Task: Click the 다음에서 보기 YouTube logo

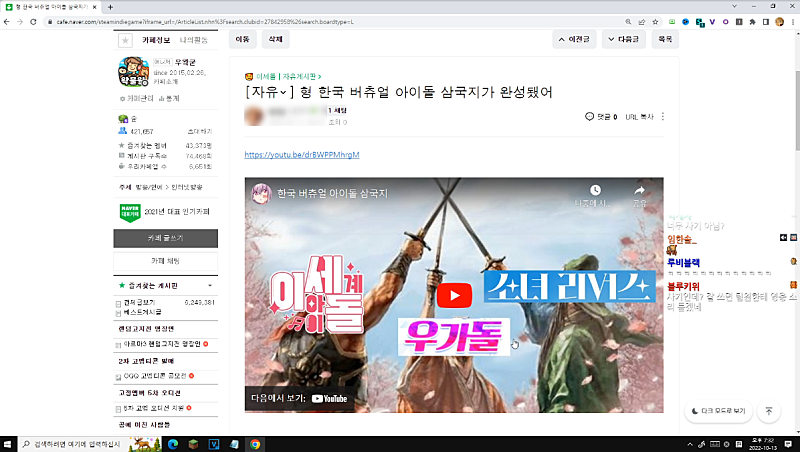Action: coord(330,399)
